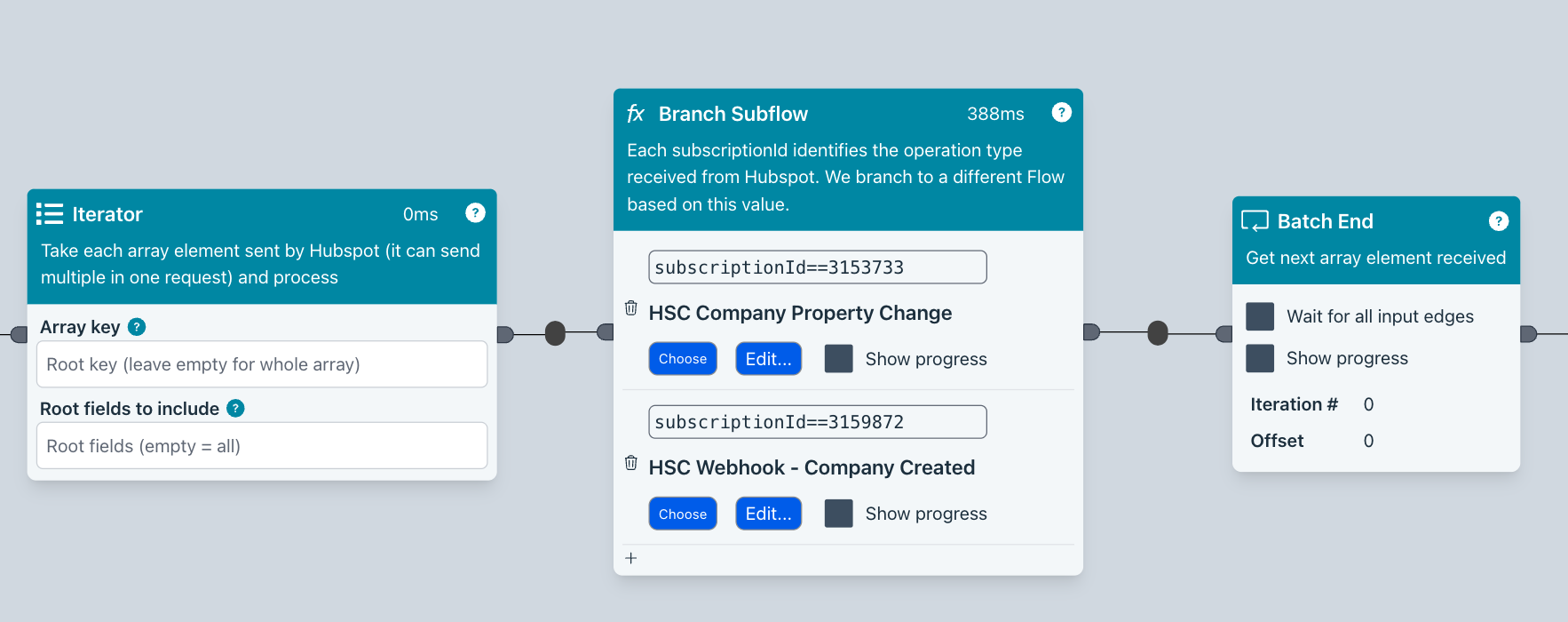Viewport: 1568px width, 622px height.
Task: Edit the subscriptionId==3153733 condition field
Action: [x=817, y=267]
